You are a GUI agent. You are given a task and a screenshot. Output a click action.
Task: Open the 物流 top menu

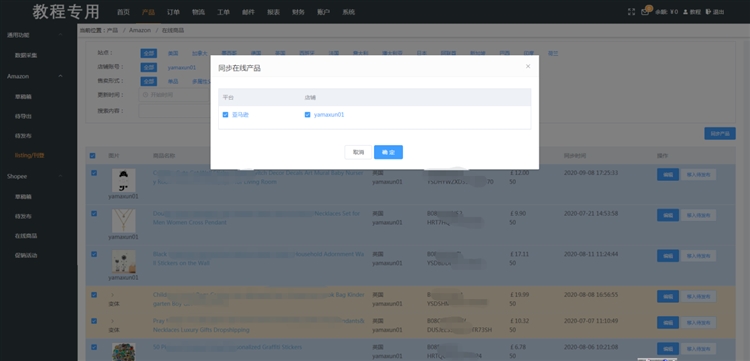click(x=198, y=12)
